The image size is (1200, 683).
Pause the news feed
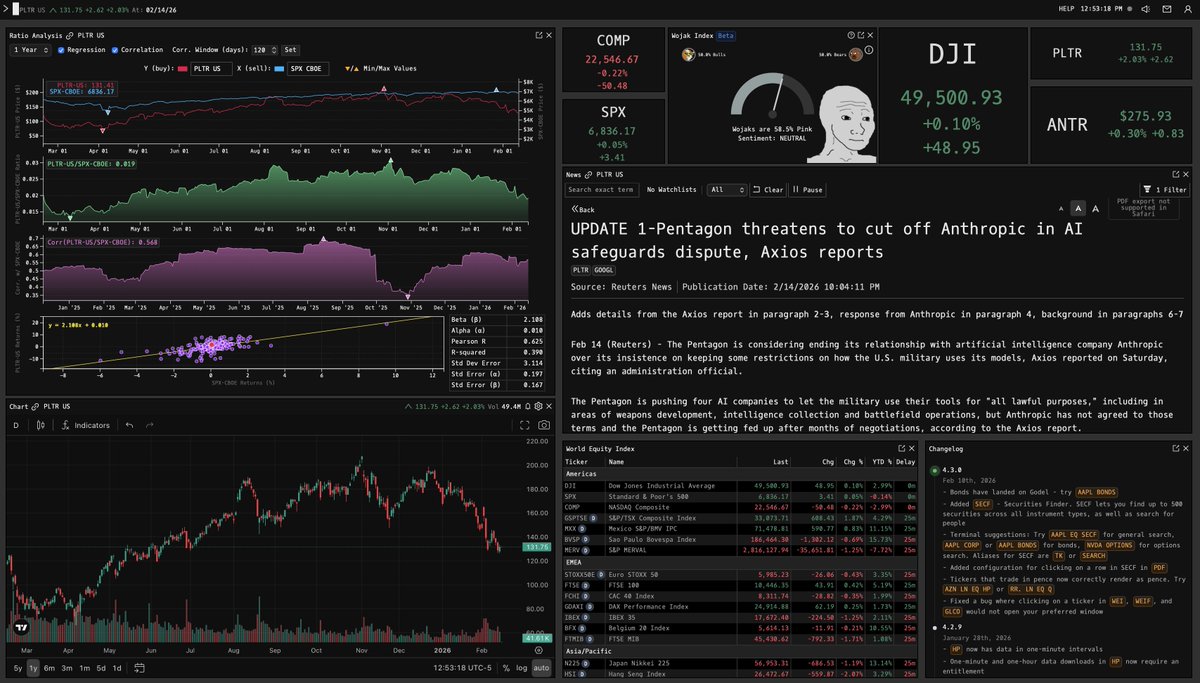(807, 189)
